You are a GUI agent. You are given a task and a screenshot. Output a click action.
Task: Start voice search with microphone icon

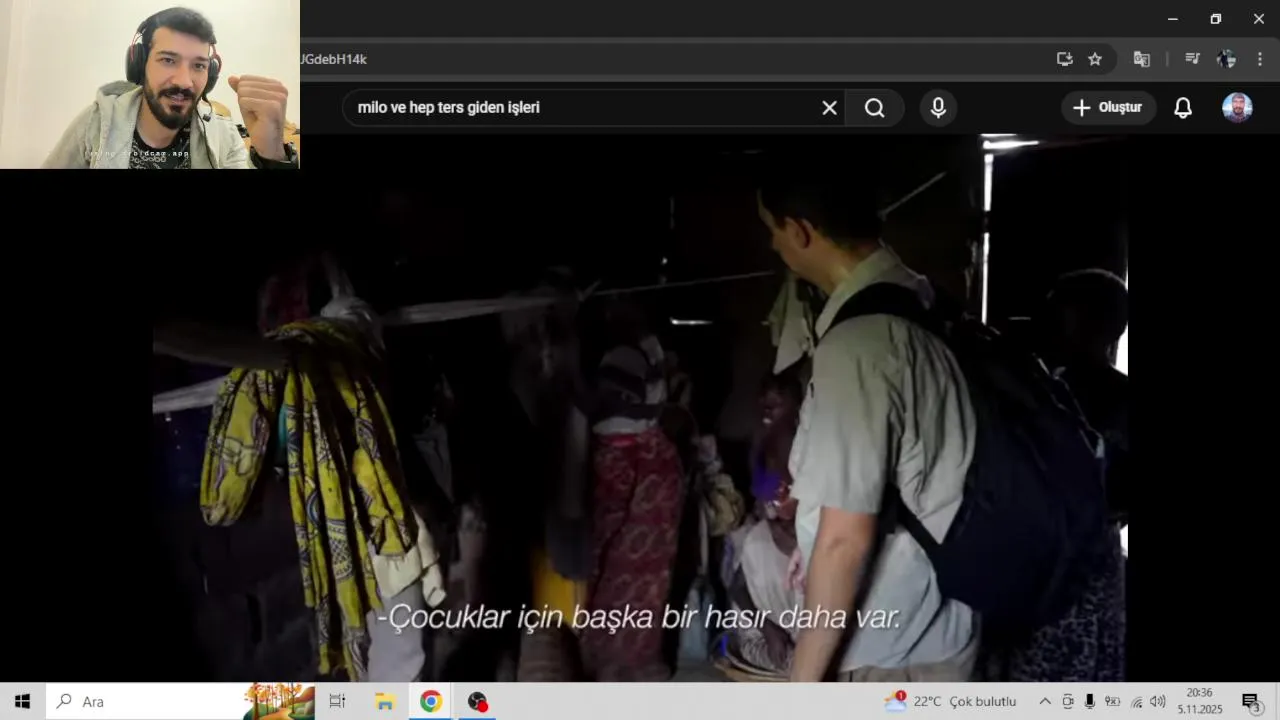tap(938, 108)
